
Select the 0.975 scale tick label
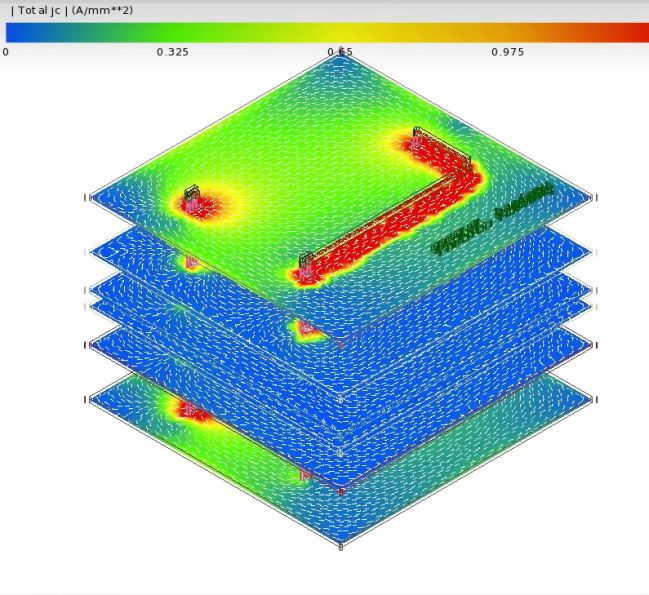pos(508,52)
